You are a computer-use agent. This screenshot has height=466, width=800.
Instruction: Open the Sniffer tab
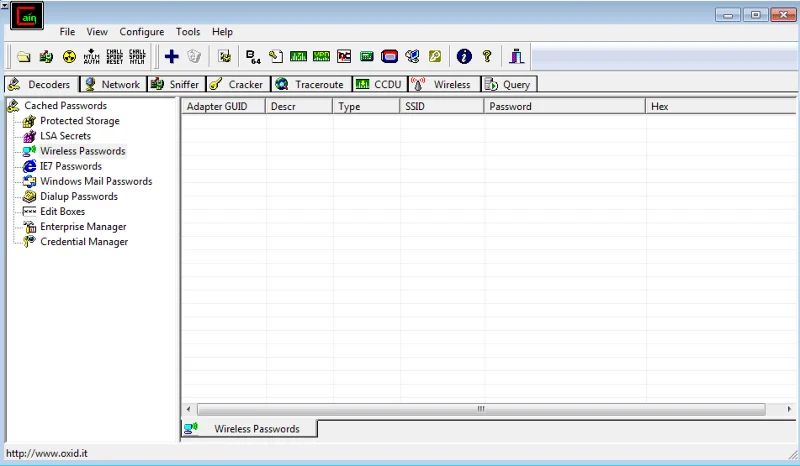[x=177, y=84]
